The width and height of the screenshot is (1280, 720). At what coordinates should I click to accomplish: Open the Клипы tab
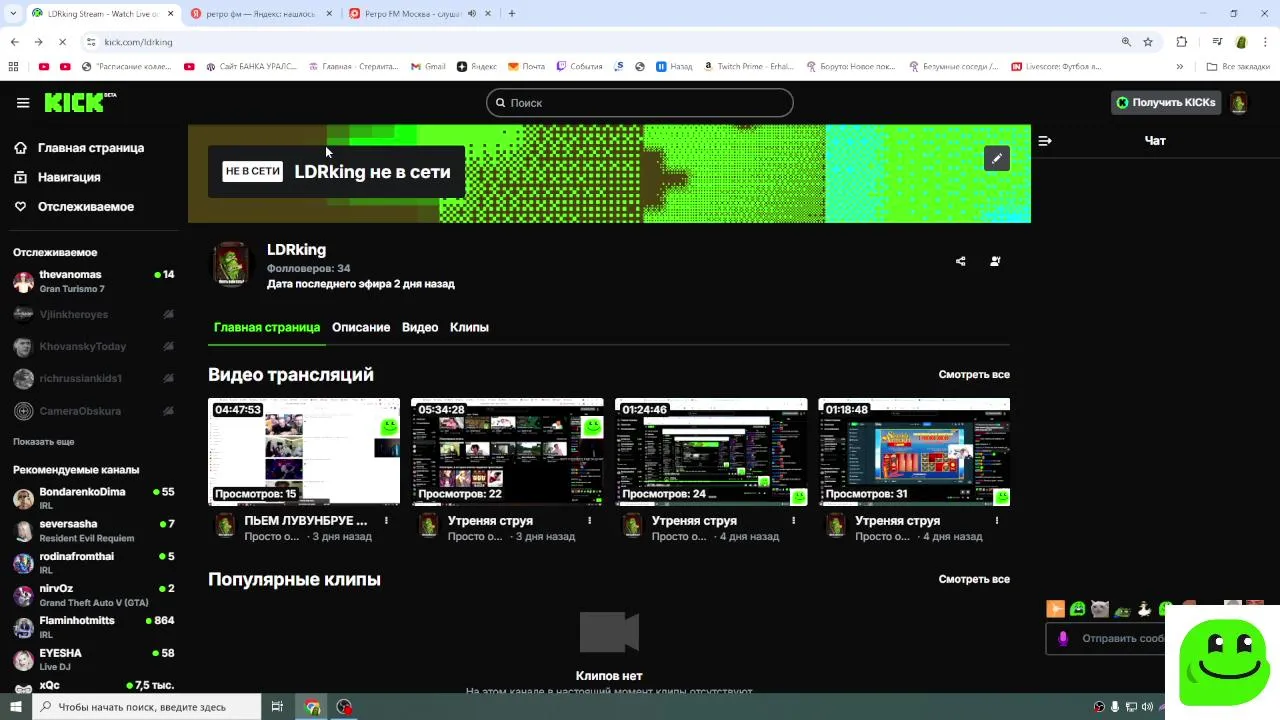pos(469,327)
